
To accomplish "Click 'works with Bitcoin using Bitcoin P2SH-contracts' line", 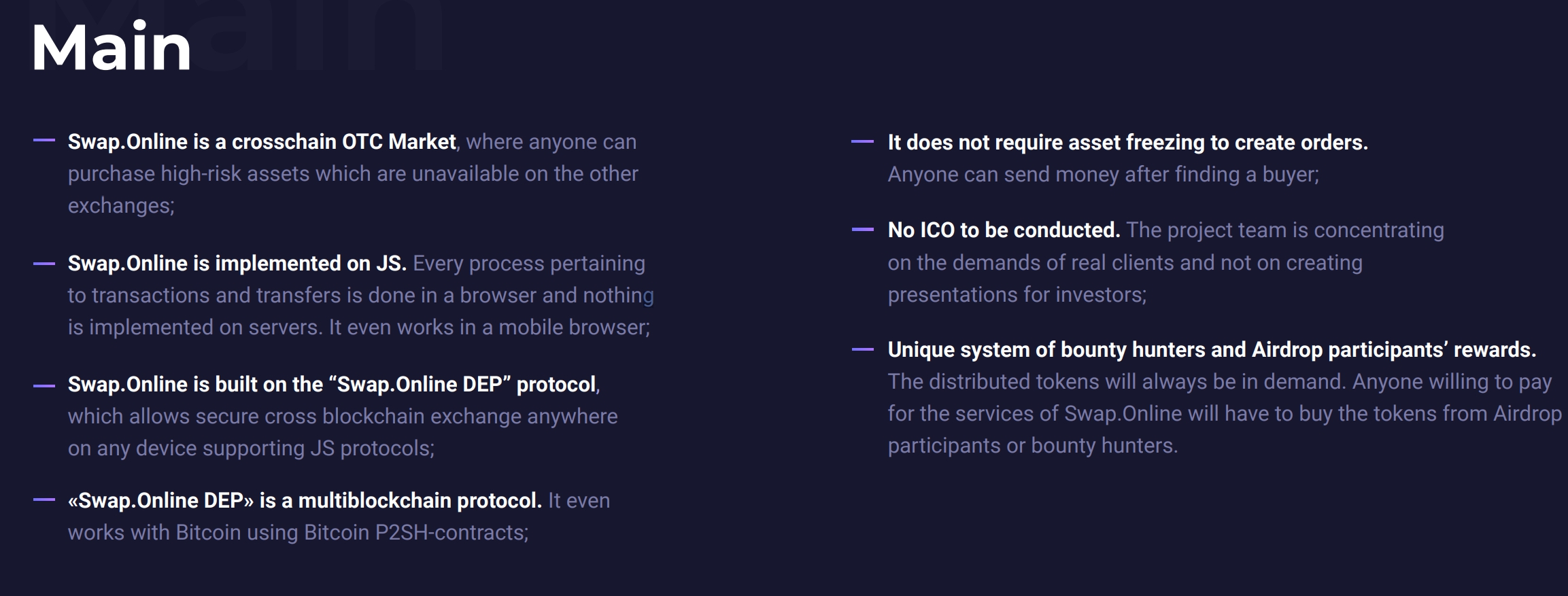I will [298, 532].
